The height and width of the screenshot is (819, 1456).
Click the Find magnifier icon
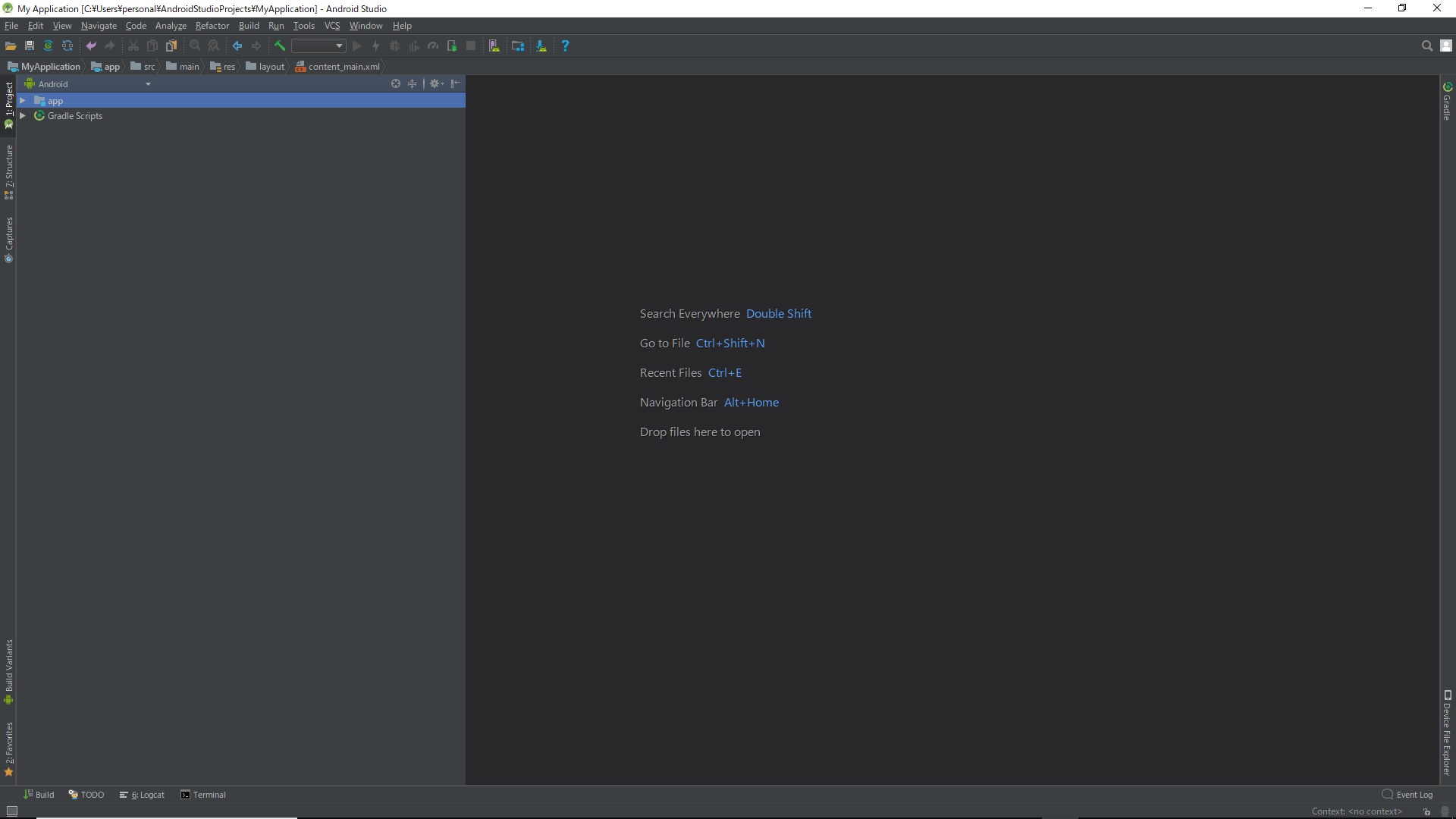click(x=195, y=46)
